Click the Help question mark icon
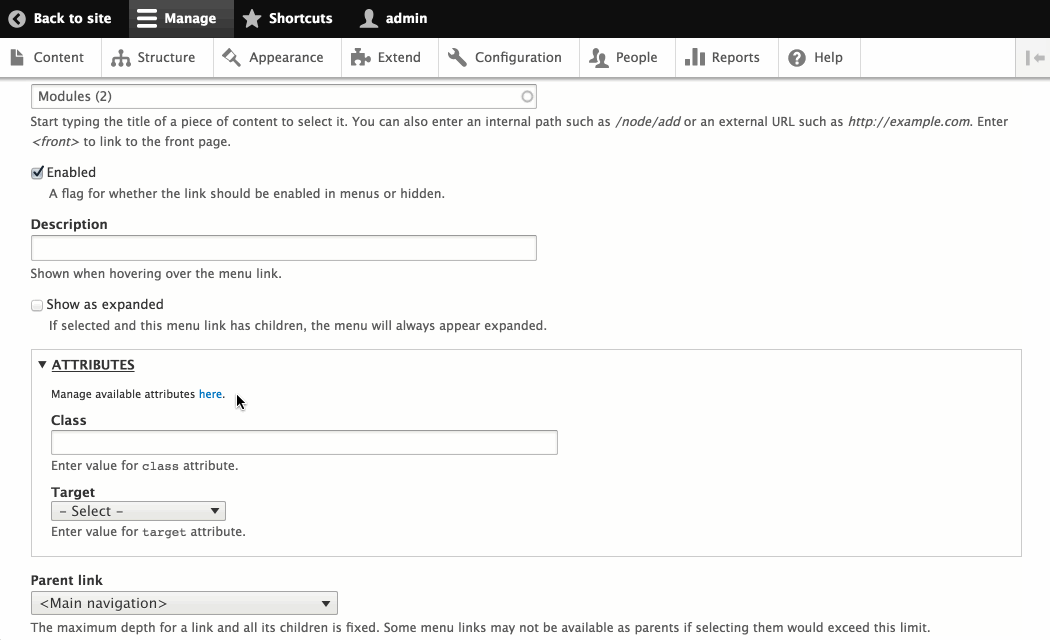 point(797,58)
